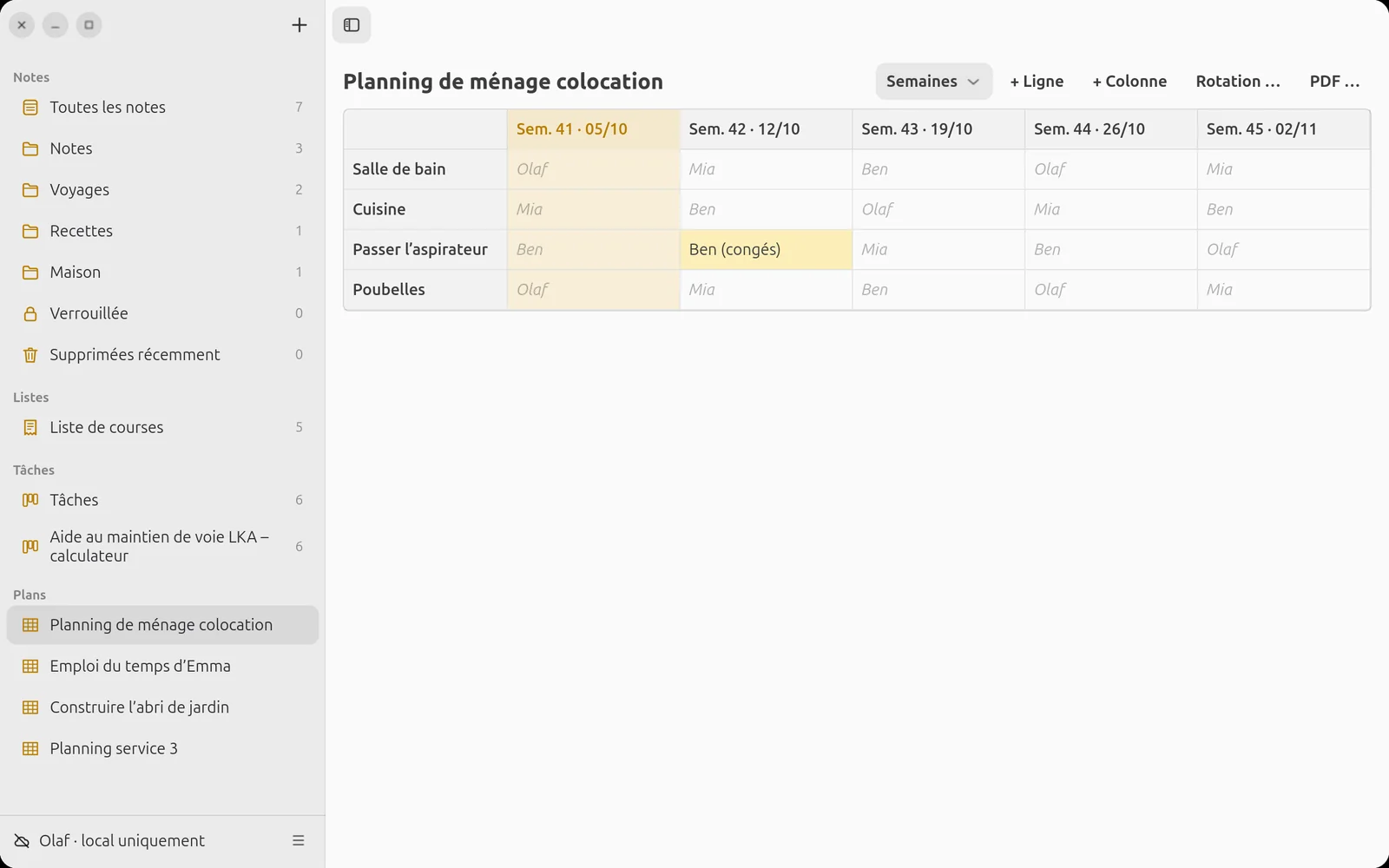
Task: Select Planning de ménage colocation in sidebar
Action: pyautogui.click(x=162, y=625)
